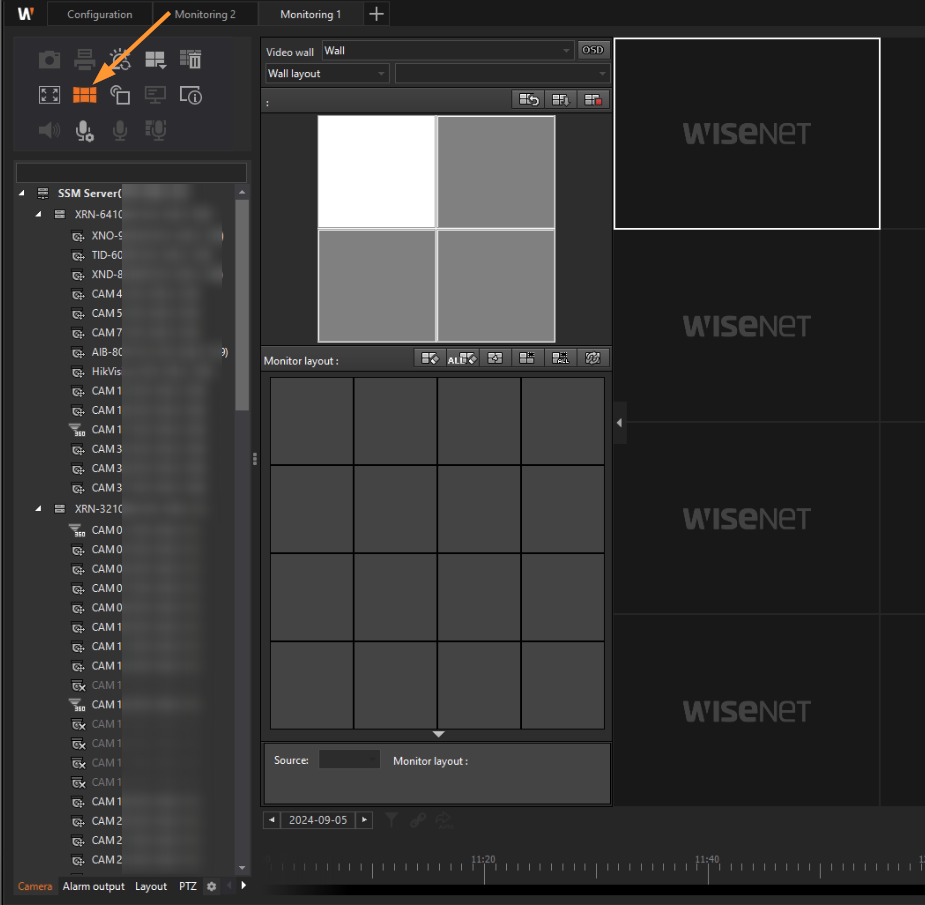Screen dimensions: 925x905
Task: Open the 'Wall layout' dropdown
Action: [327, 74]
